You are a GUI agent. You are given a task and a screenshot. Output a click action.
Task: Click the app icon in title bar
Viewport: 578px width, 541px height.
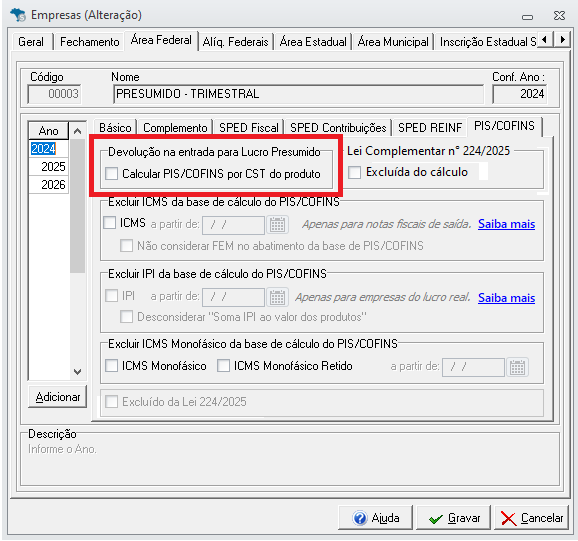pos(18,15)
